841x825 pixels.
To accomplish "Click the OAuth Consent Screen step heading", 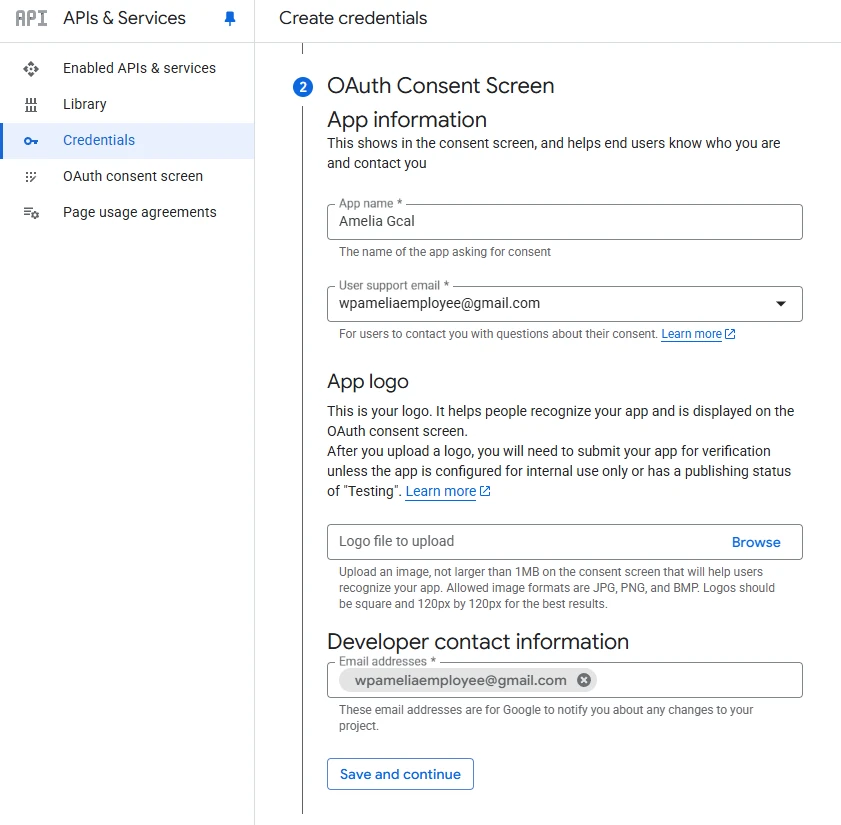I will [440, 86].
